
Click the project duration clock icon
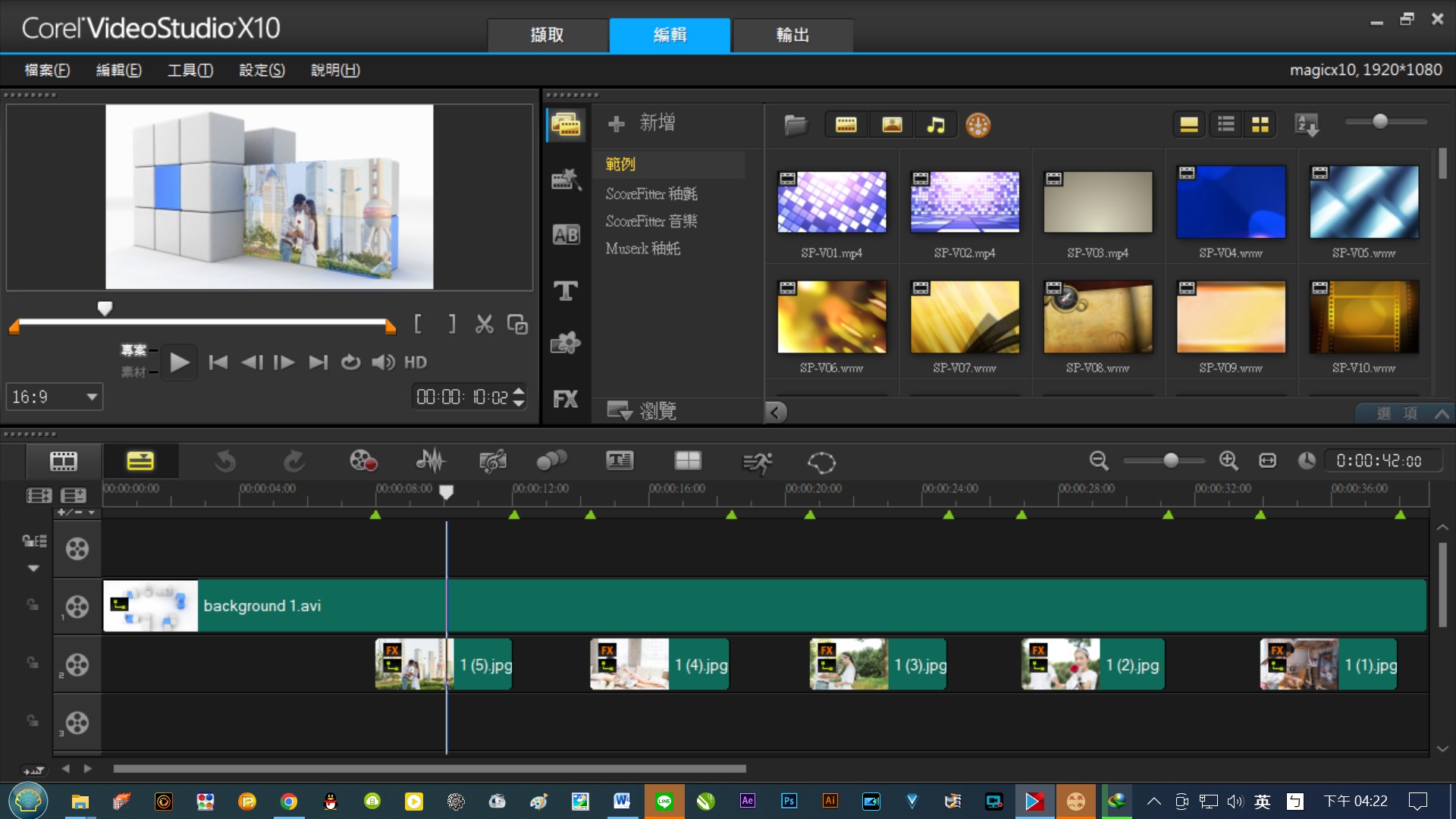point(1306,460)
